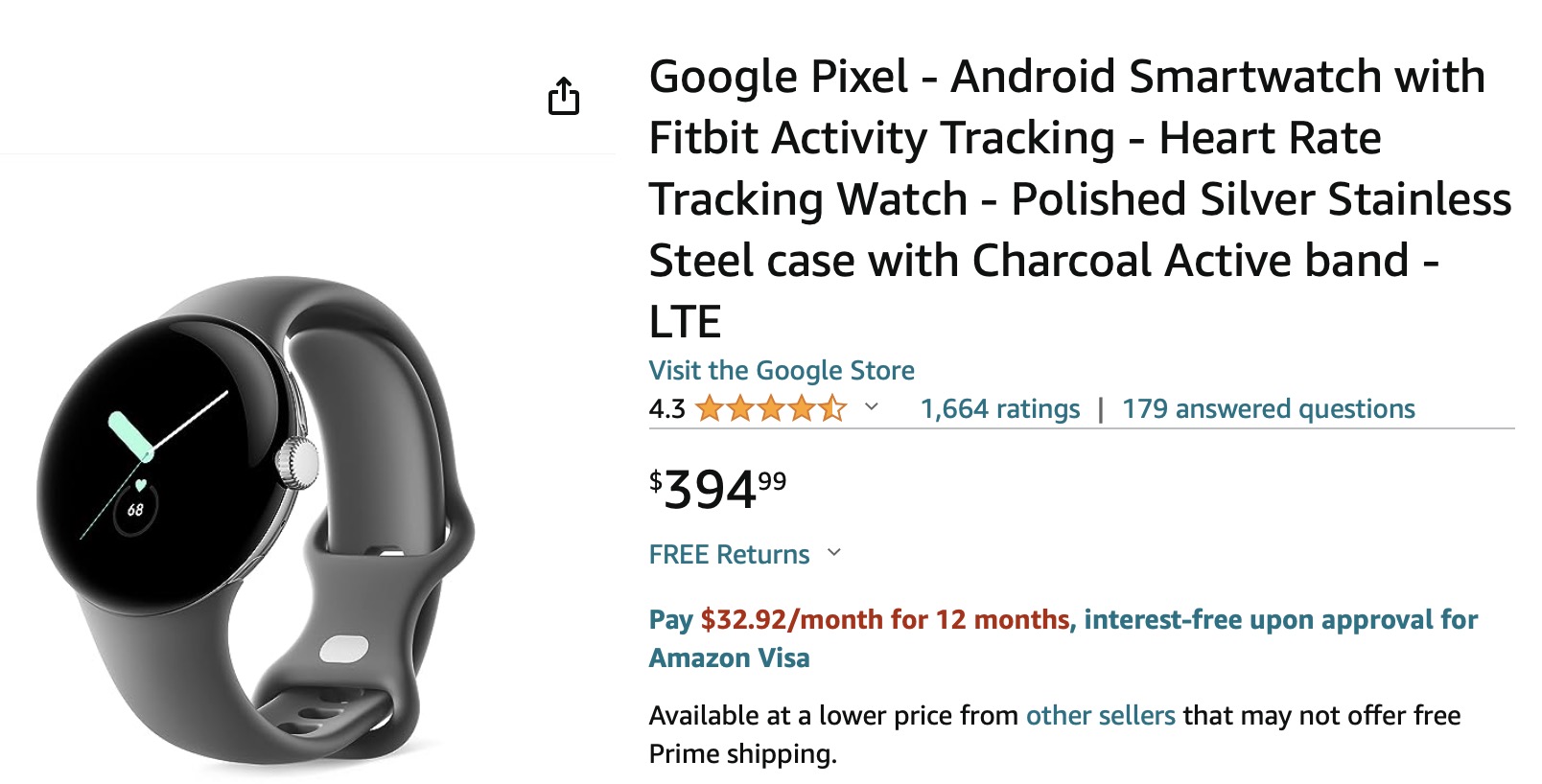Screen dimensions: 1542x784
Task: Open the Pixel Watch product image
Action: click(255, 523)
